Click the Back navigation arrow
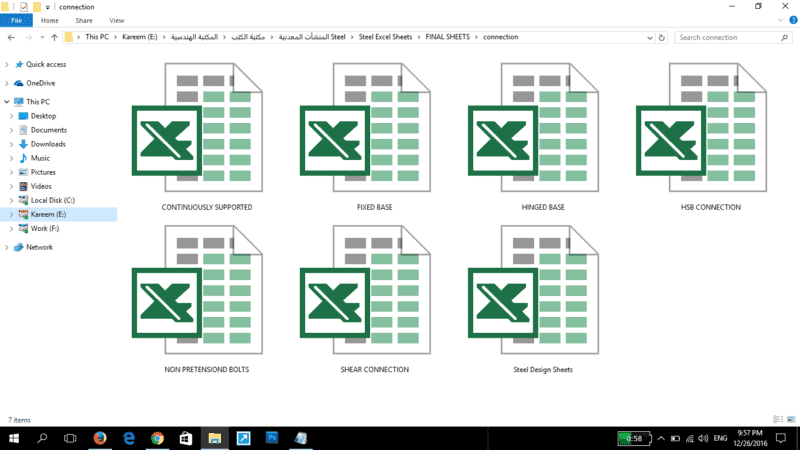Viewport: 800px width, 450px height. 11,37
